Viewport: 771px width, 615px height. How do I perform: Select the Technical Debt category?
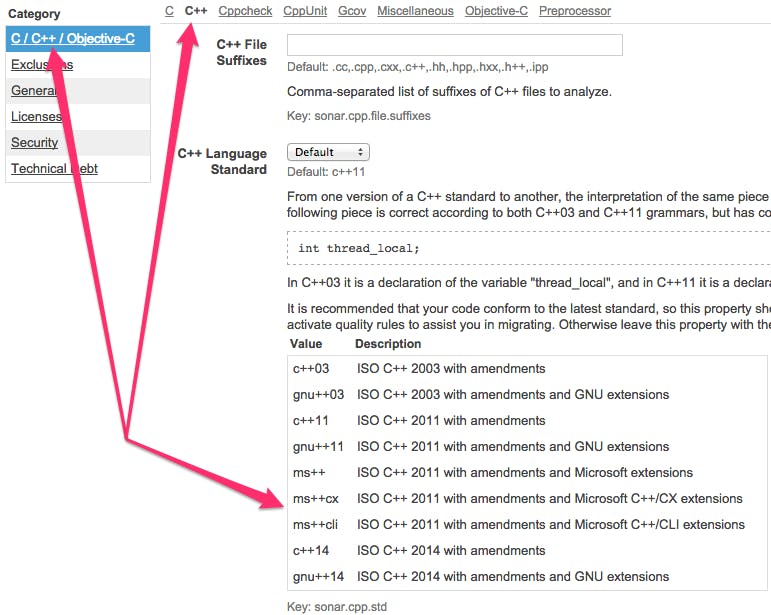click(x=54, y=169)
